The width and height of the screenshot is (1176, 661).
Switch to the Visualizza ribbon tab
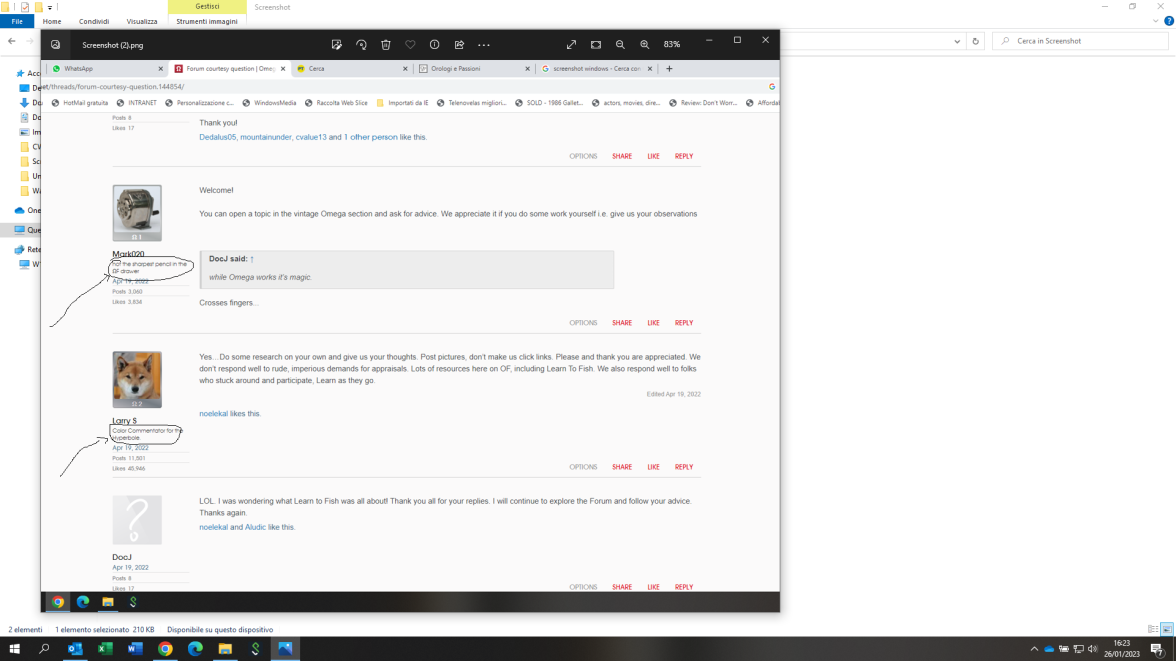point(142,20)
